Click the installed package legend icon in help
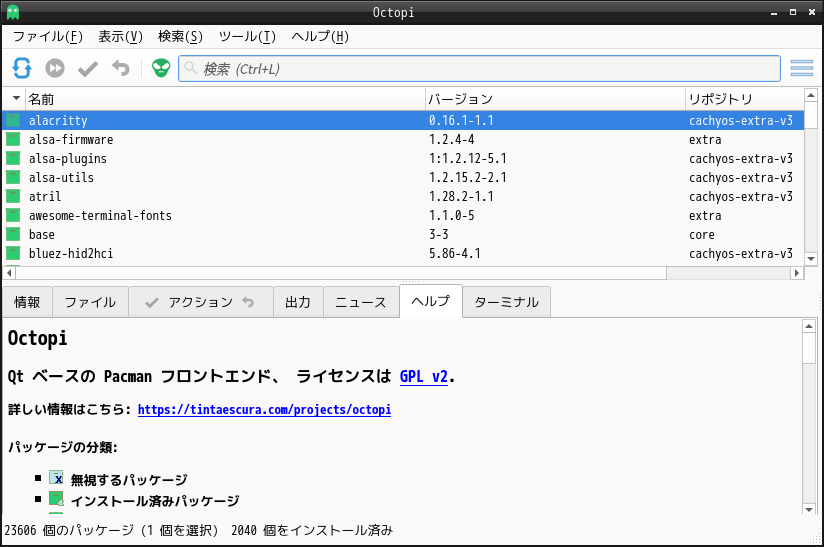 click(x=56, y=499)
